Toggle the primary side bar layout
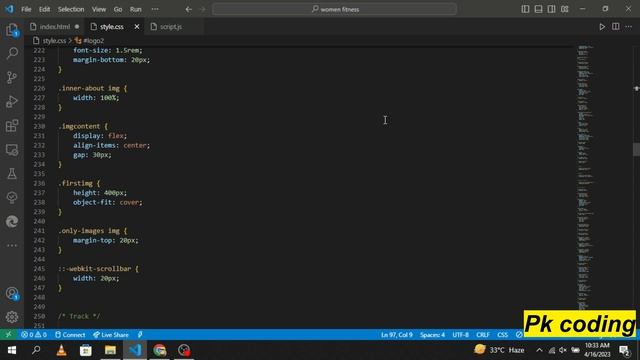This screenshot has height=360, width=640. tap(525, 9)
